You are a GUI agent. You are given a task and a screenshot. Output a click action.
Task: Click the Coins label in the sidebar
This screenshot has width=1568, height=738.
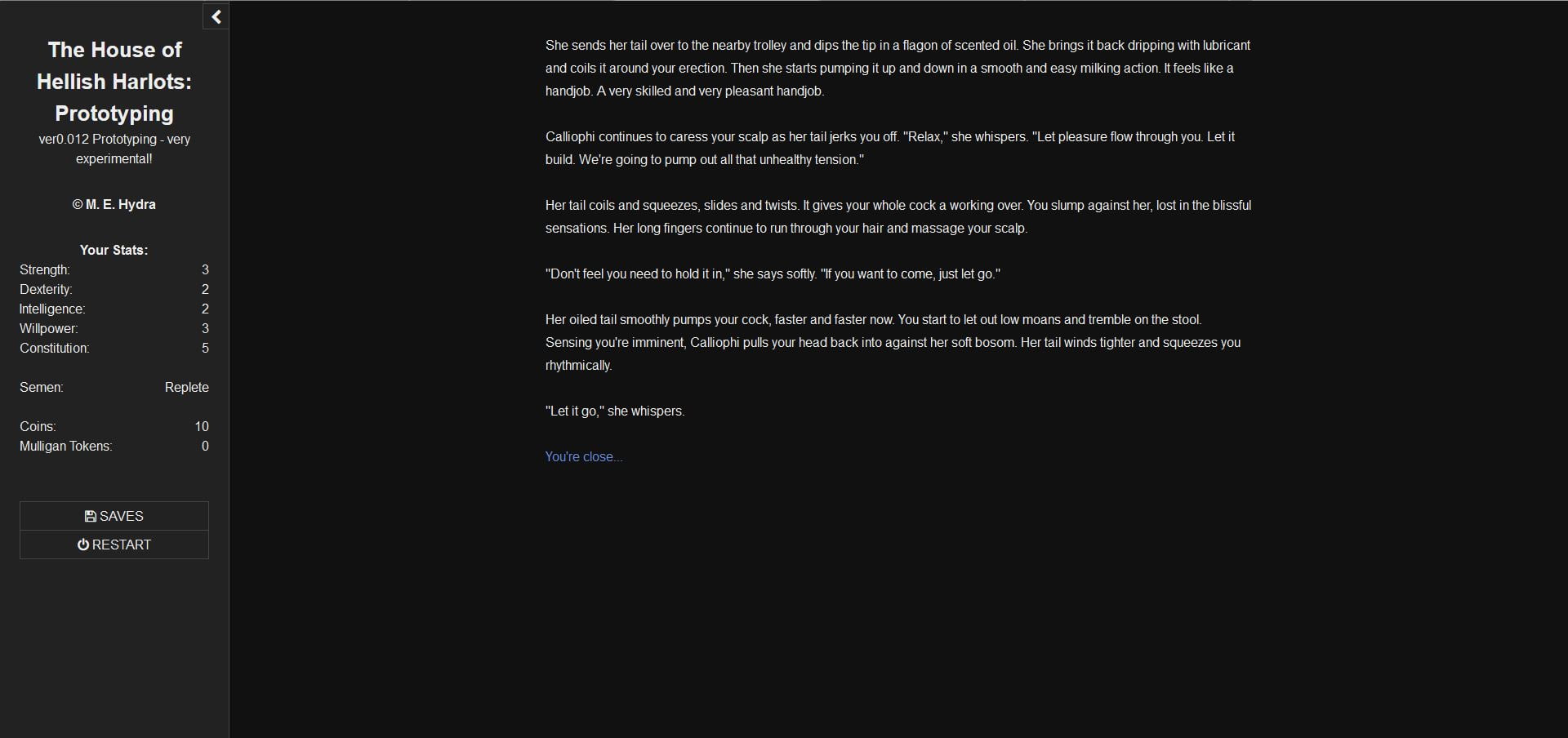38,426
